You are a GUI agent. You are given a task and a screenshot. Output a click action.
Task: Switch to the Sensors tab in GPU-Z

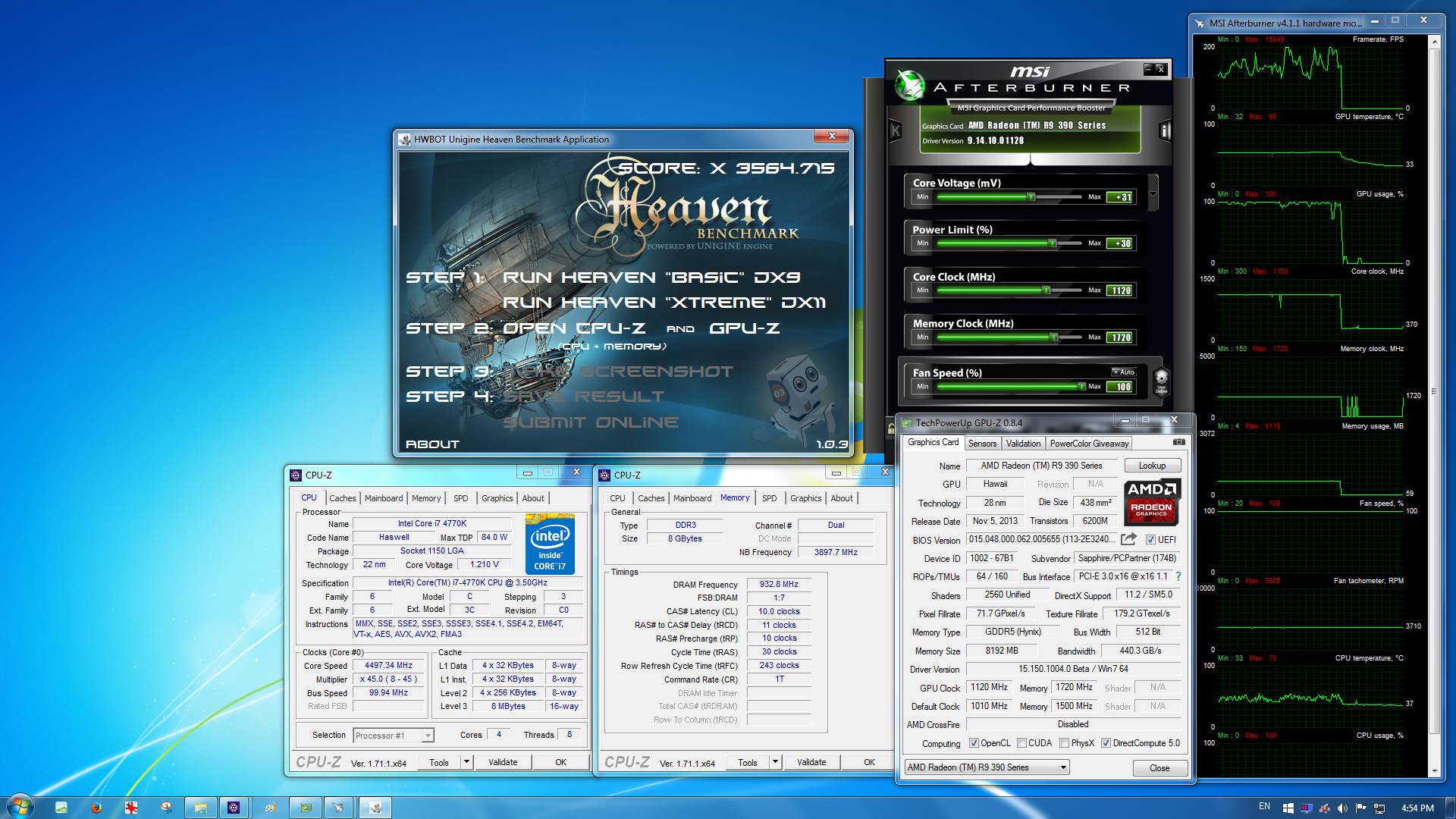(x=982, y=444)
